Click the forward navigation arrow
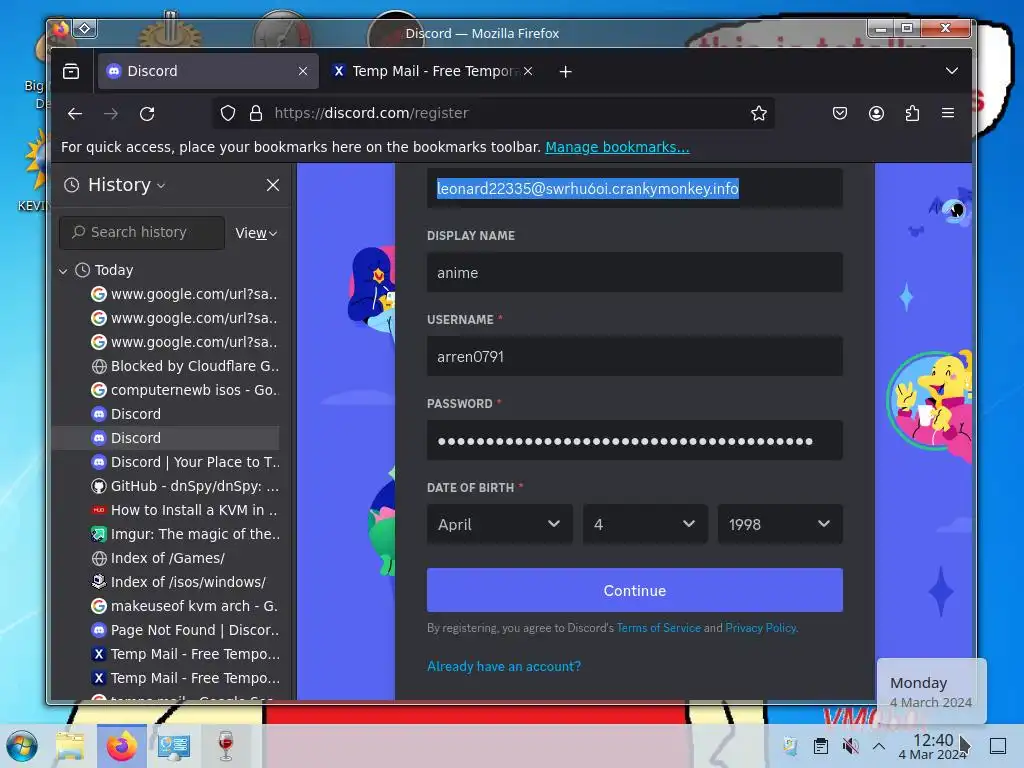Screen dimensions: 1024x768 coord(111,114)
